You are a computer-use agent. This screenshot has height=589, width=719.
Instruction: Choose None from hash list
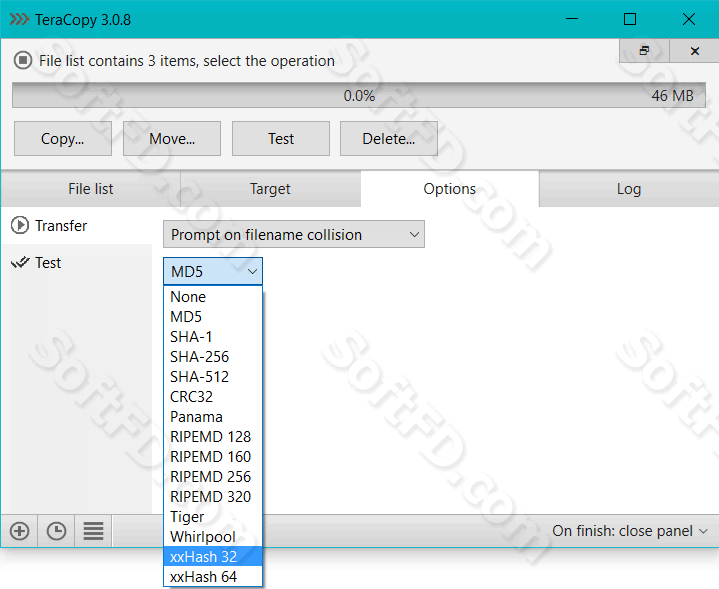pos(213,297)
